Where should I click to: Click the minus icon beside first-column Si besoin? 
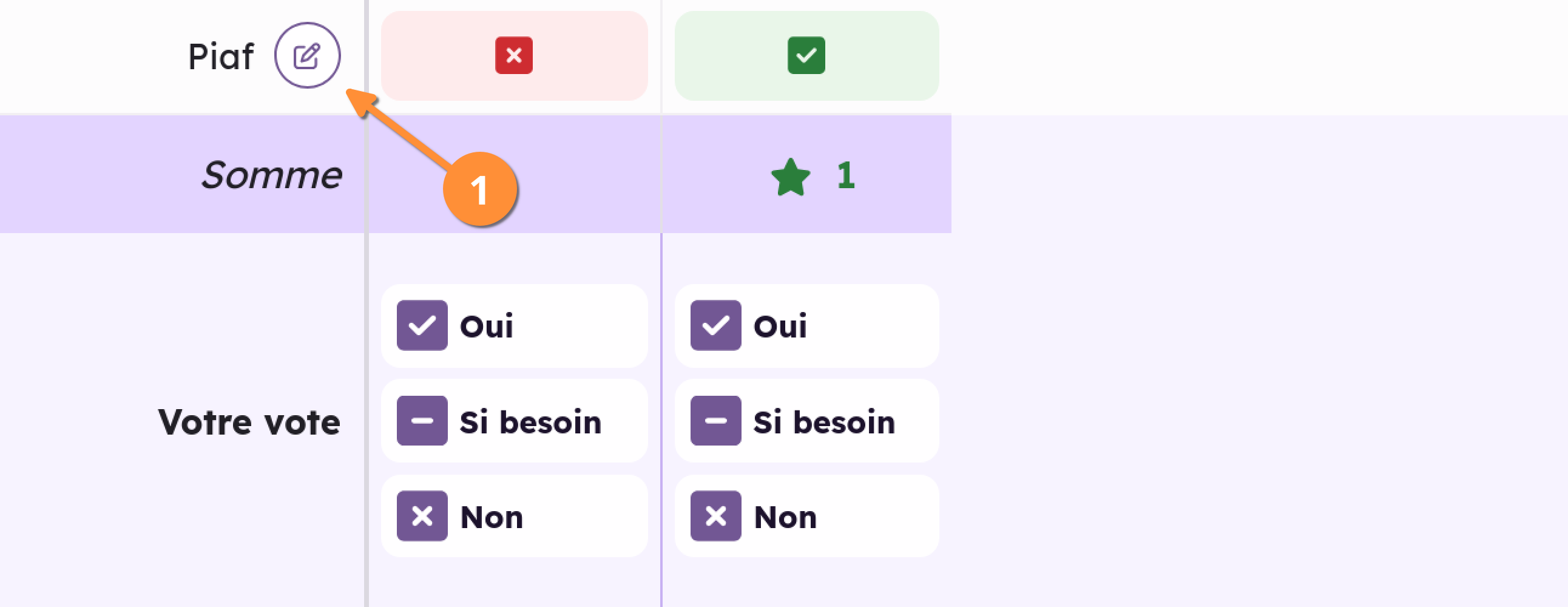(422, 421)
